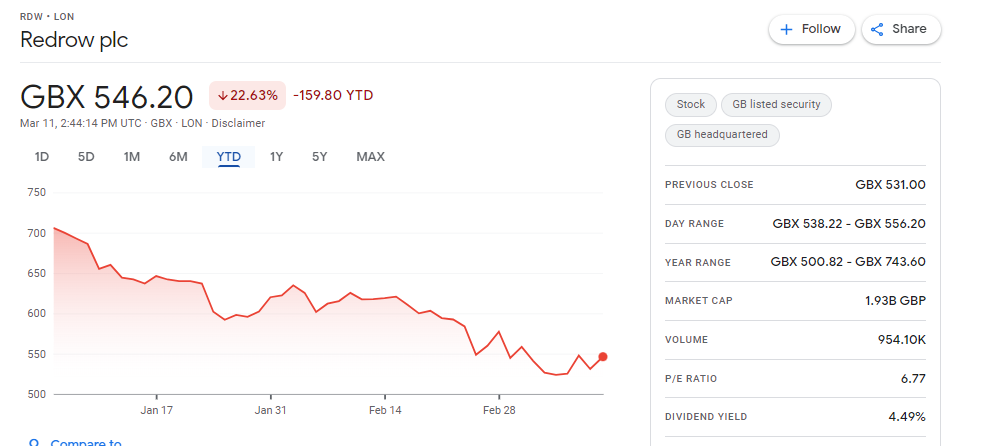
Task: Click the Redrow plc heading
Action: (74, 40)
